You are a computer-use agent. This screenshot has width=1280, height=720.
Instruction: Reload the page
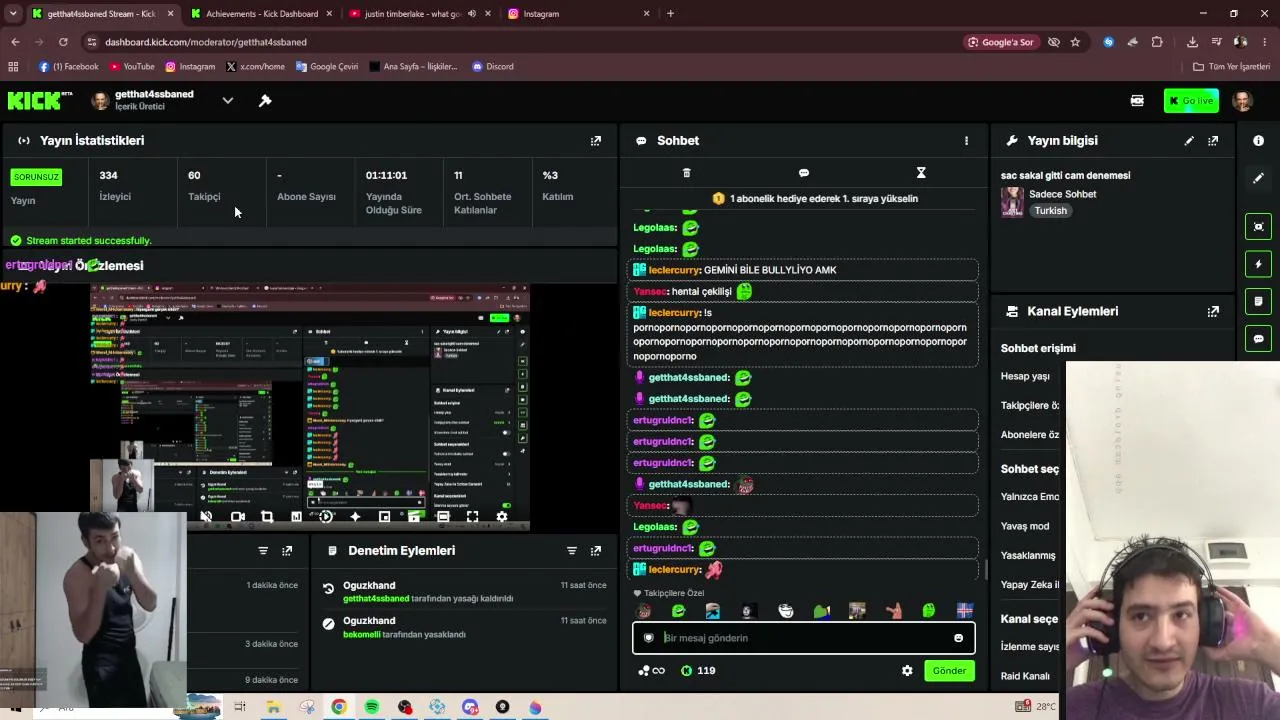[63, 42]
